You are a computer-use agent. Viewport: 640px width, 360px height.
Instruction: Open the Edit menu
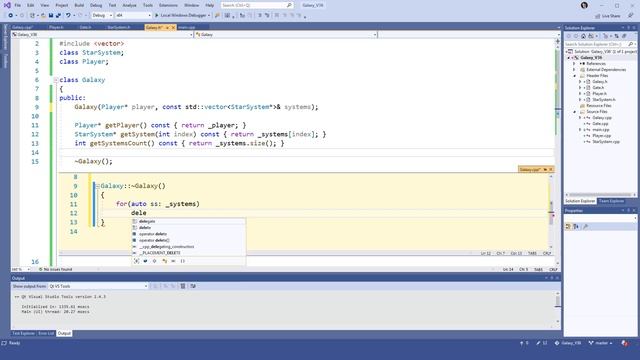31,5
